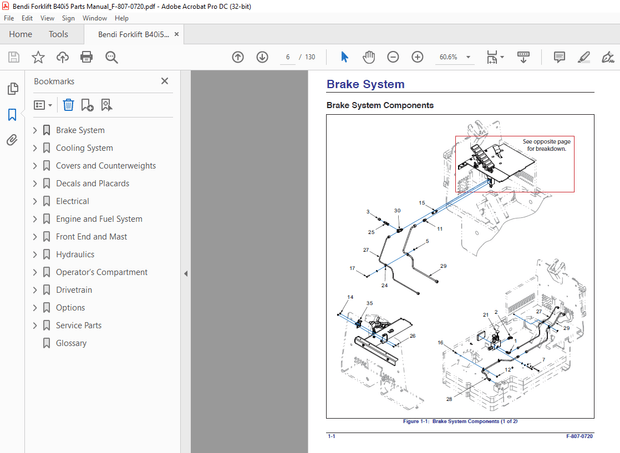Switch to the Tools tab
Viewport: 620px width, 453px height.
(x=59, y=34)
